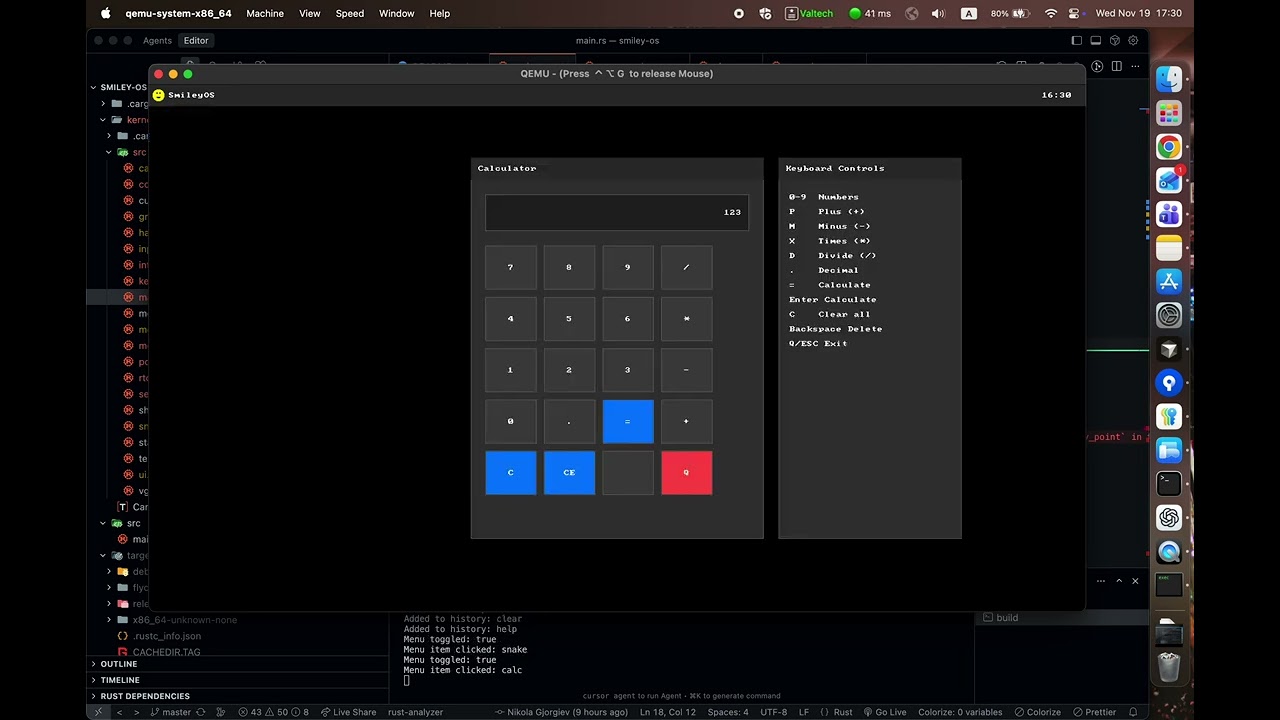Screen dimensions: 1280x720
Task: Open the App Store Dock icon
Action: (1169, 282)
